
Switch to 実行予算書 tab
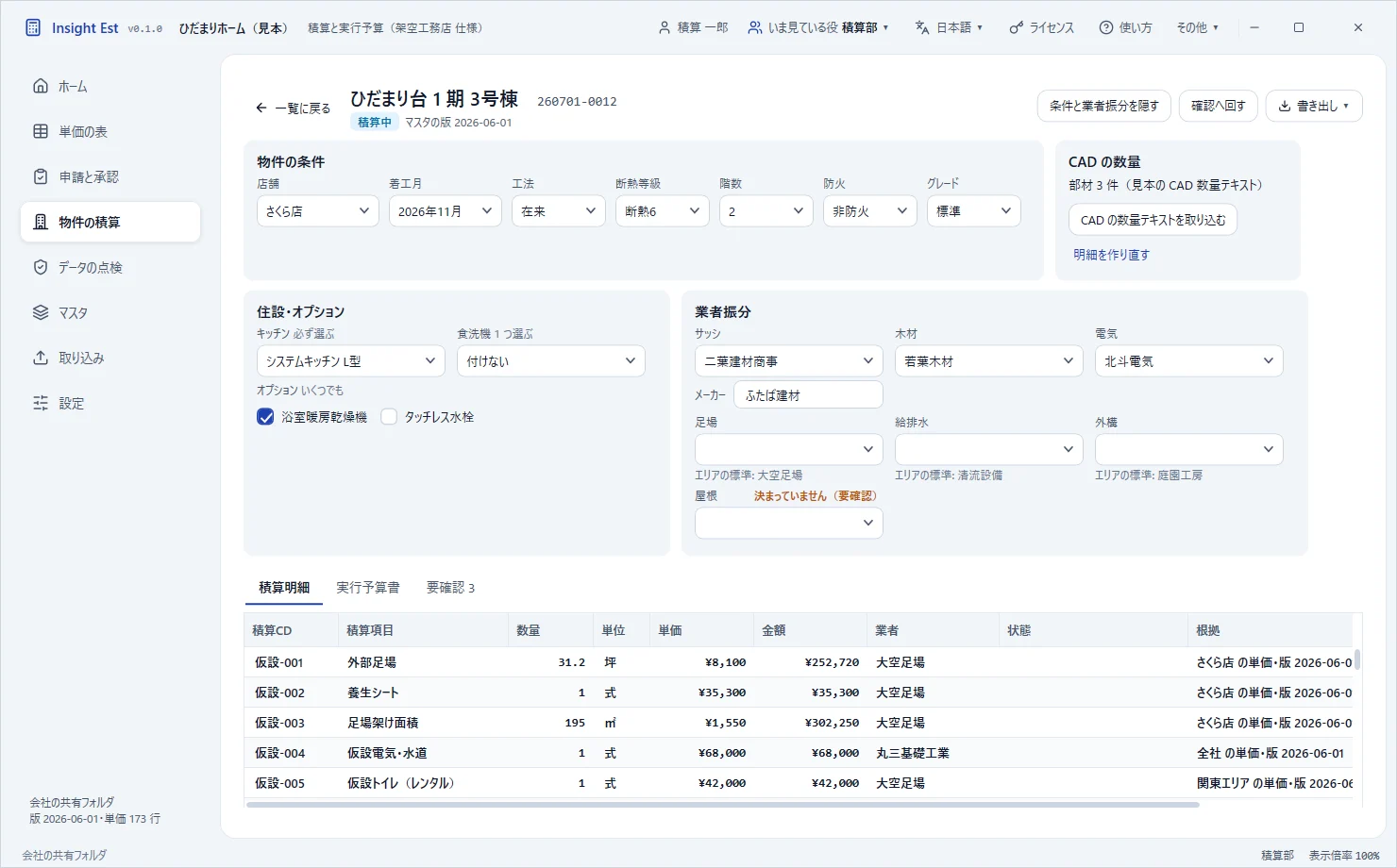click(x=368, y=587)
